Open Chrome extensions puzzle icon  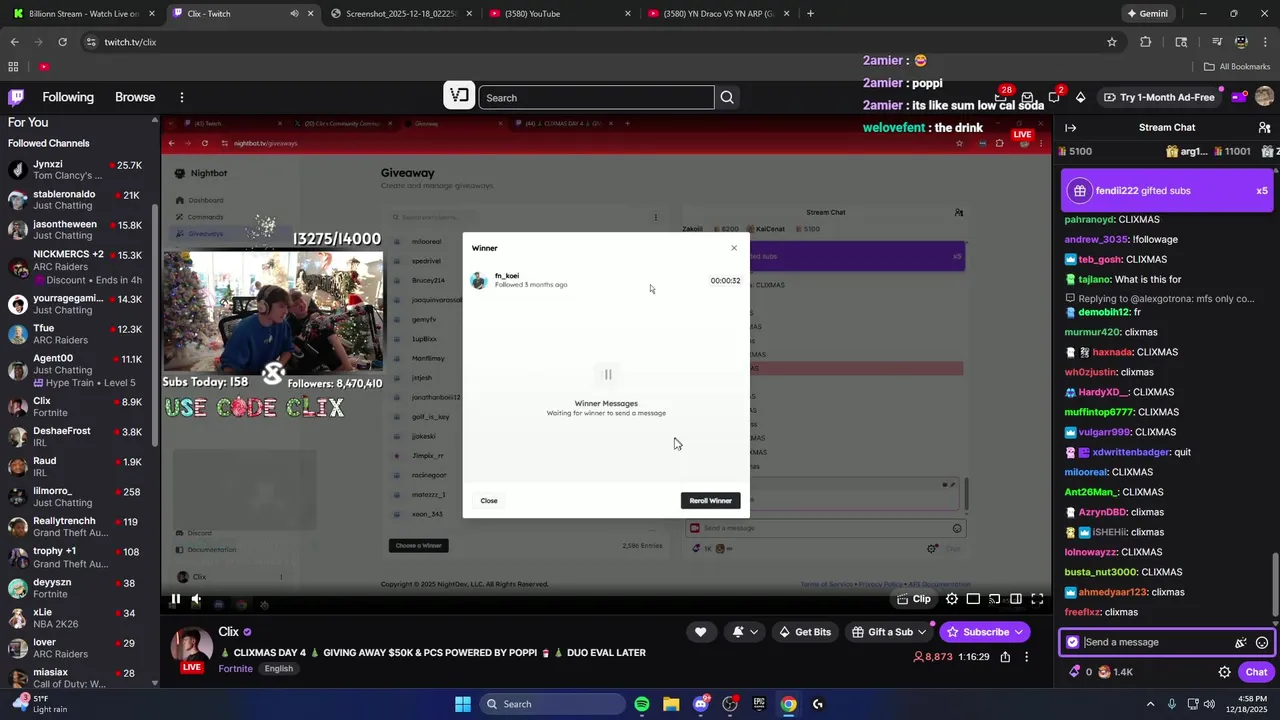(x=1146, y=42)
